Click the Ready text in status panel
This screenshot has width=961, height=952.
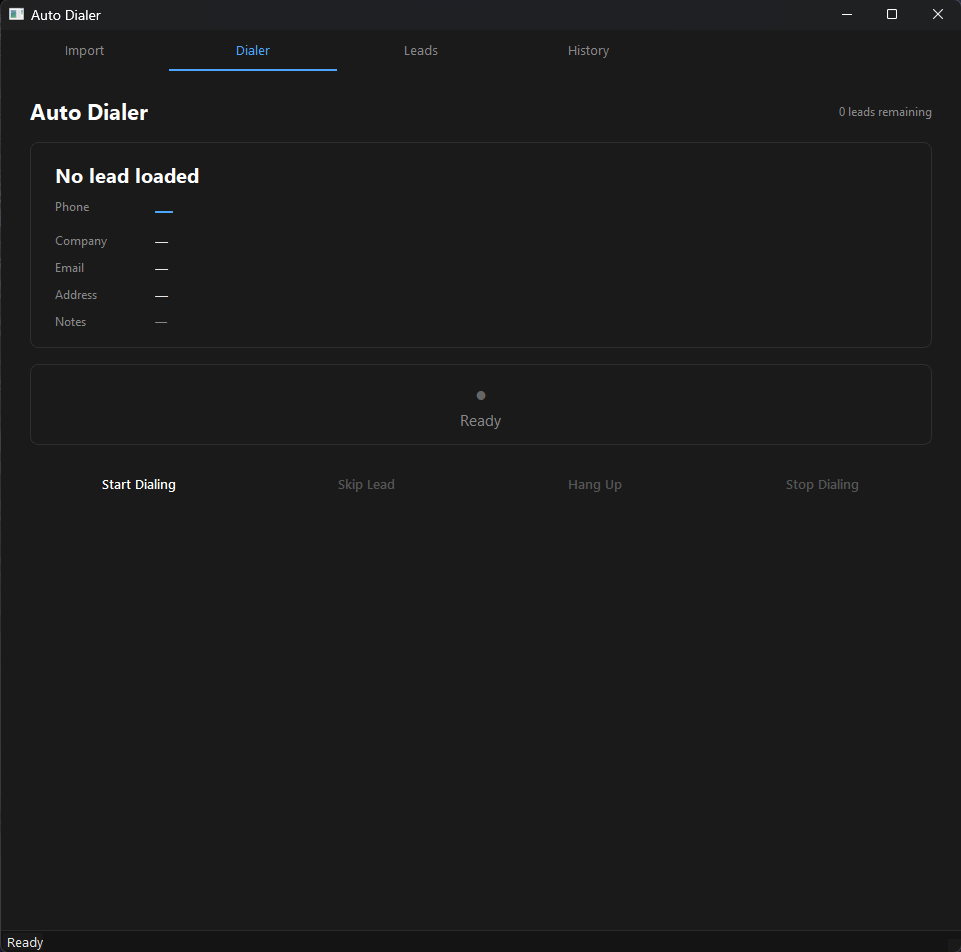coord(480,421)
